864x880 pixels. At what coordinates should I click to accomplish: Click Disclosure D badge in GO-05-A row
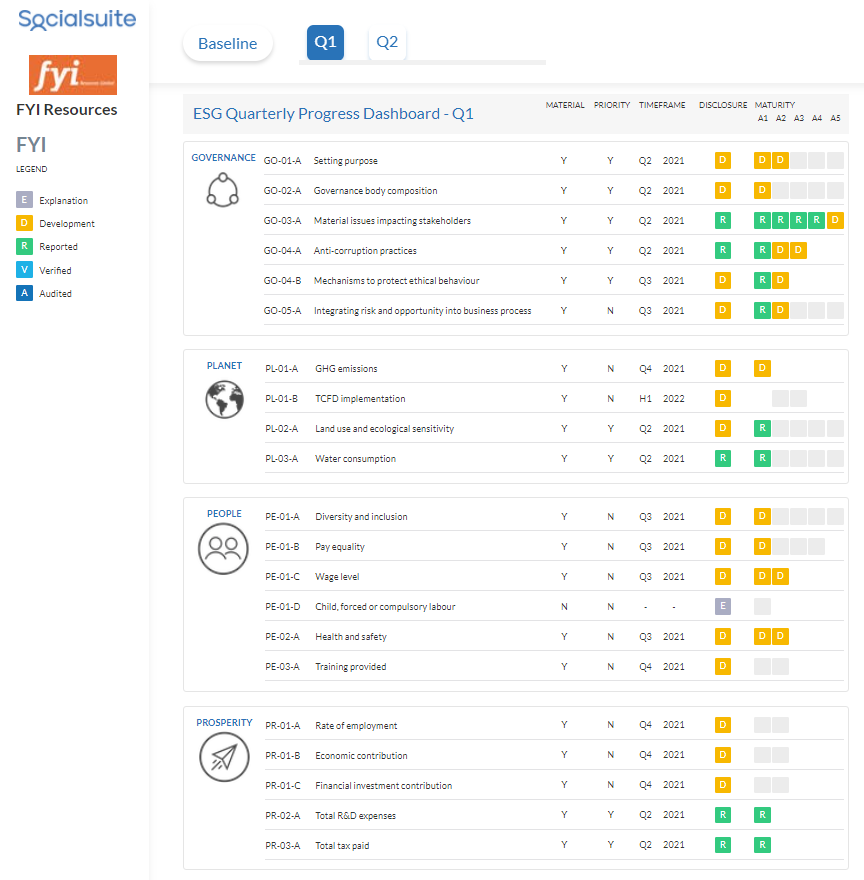click(x=723, y=310)
